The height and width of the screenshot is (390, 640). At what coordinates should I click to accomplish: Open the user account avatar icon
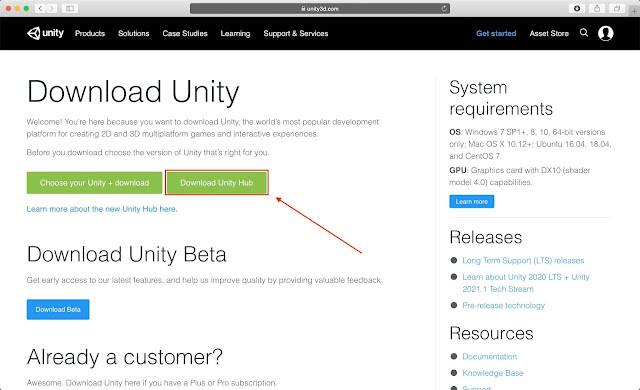click(605, 33)
